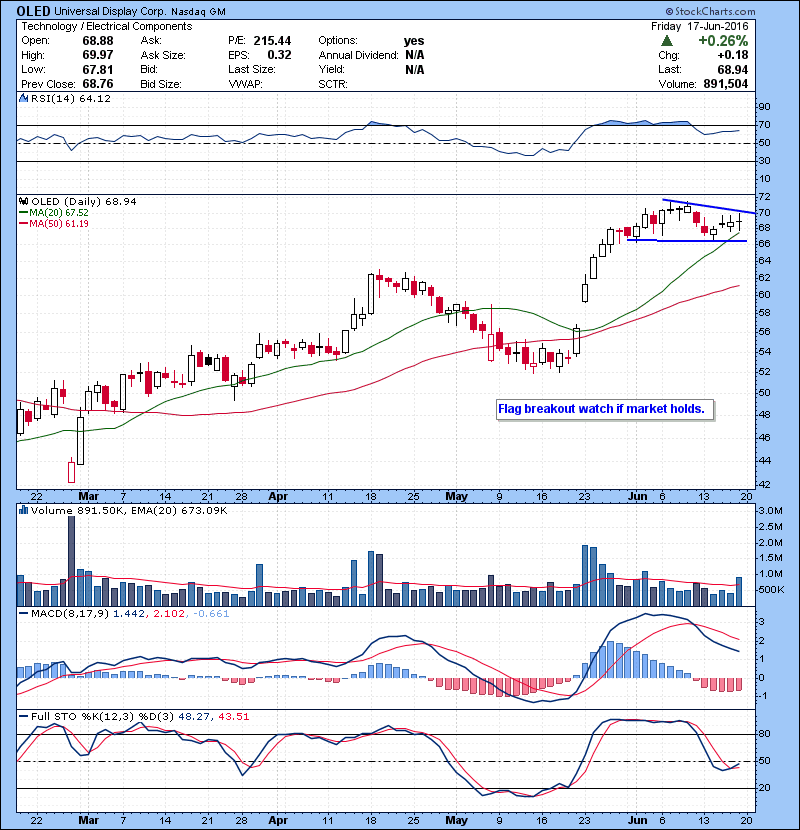Click the 'MACD(8,17,9)' indicator label

click(x=70, y=614)
